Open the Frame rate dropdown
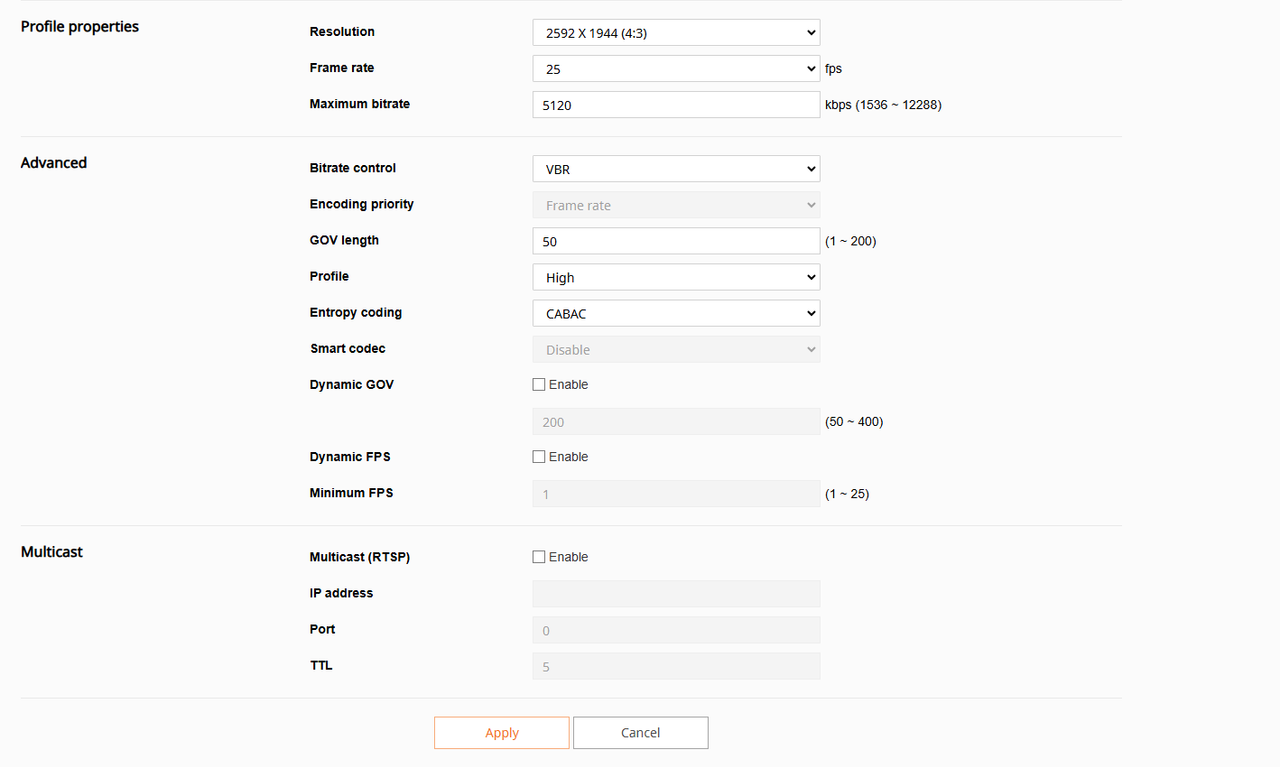The width and height of the screenshot is (1280, 767). point(676,69)
